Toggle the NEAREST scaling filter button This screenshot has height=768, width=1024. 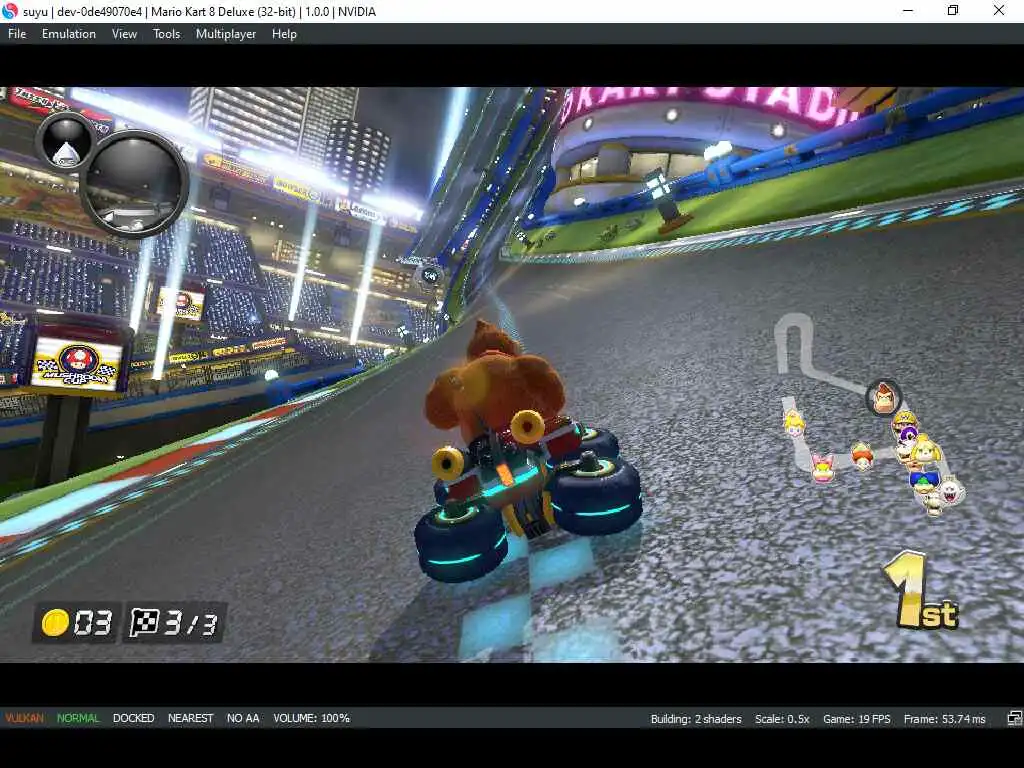coord(191,718)
